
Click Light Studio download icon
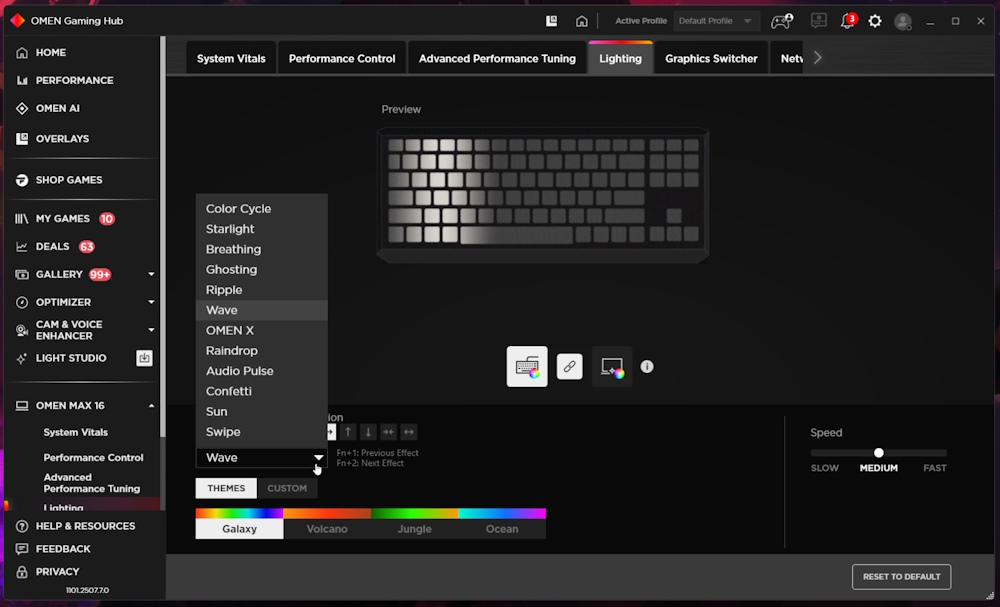144,358
